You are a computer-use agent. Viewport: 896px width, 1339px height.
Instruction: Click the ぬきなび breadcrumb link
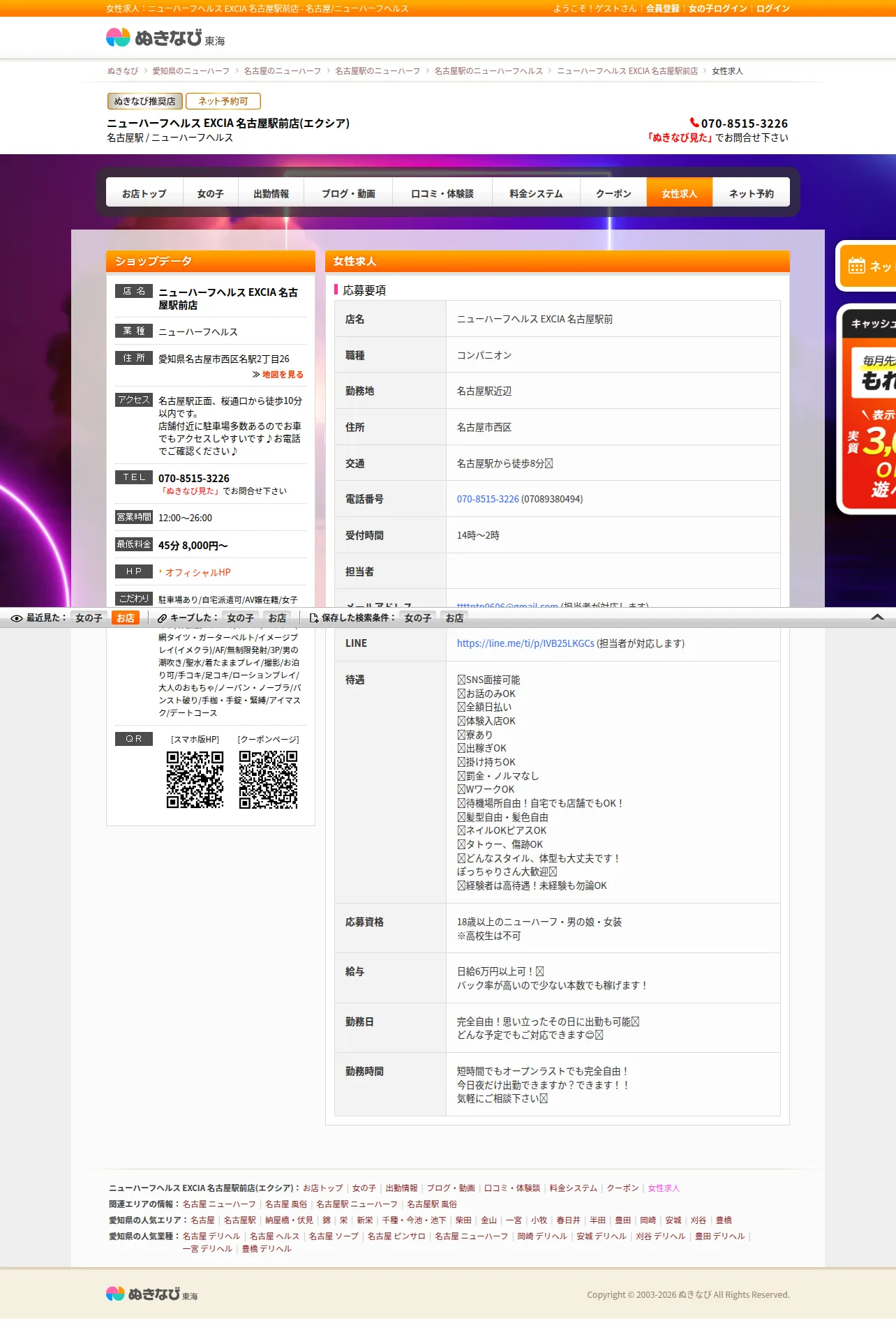[x=123, y=71]
